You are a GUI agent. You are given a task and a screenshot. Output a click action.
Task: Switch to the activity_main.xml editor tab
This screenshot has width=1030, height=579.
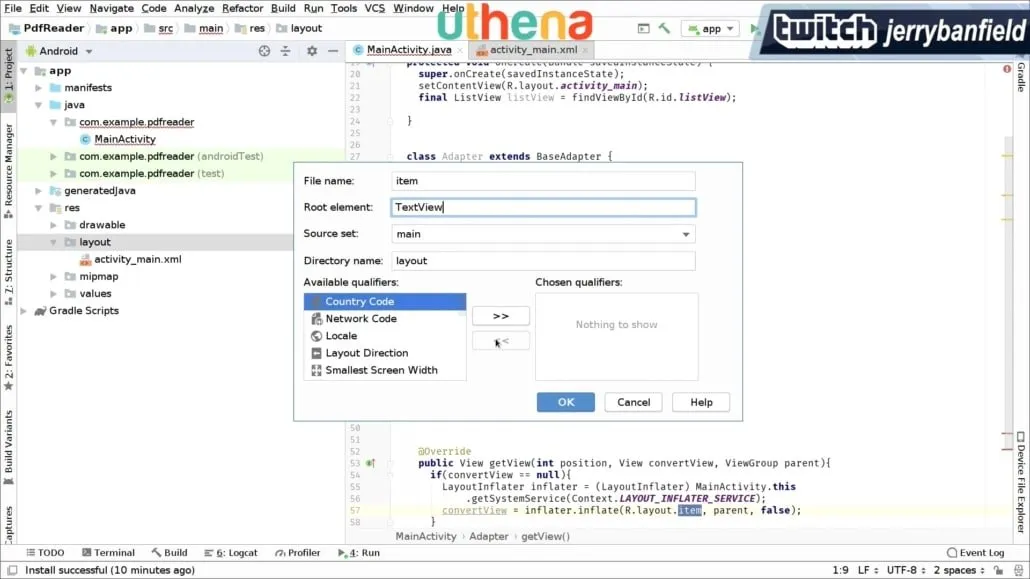[x=533, y=49]
